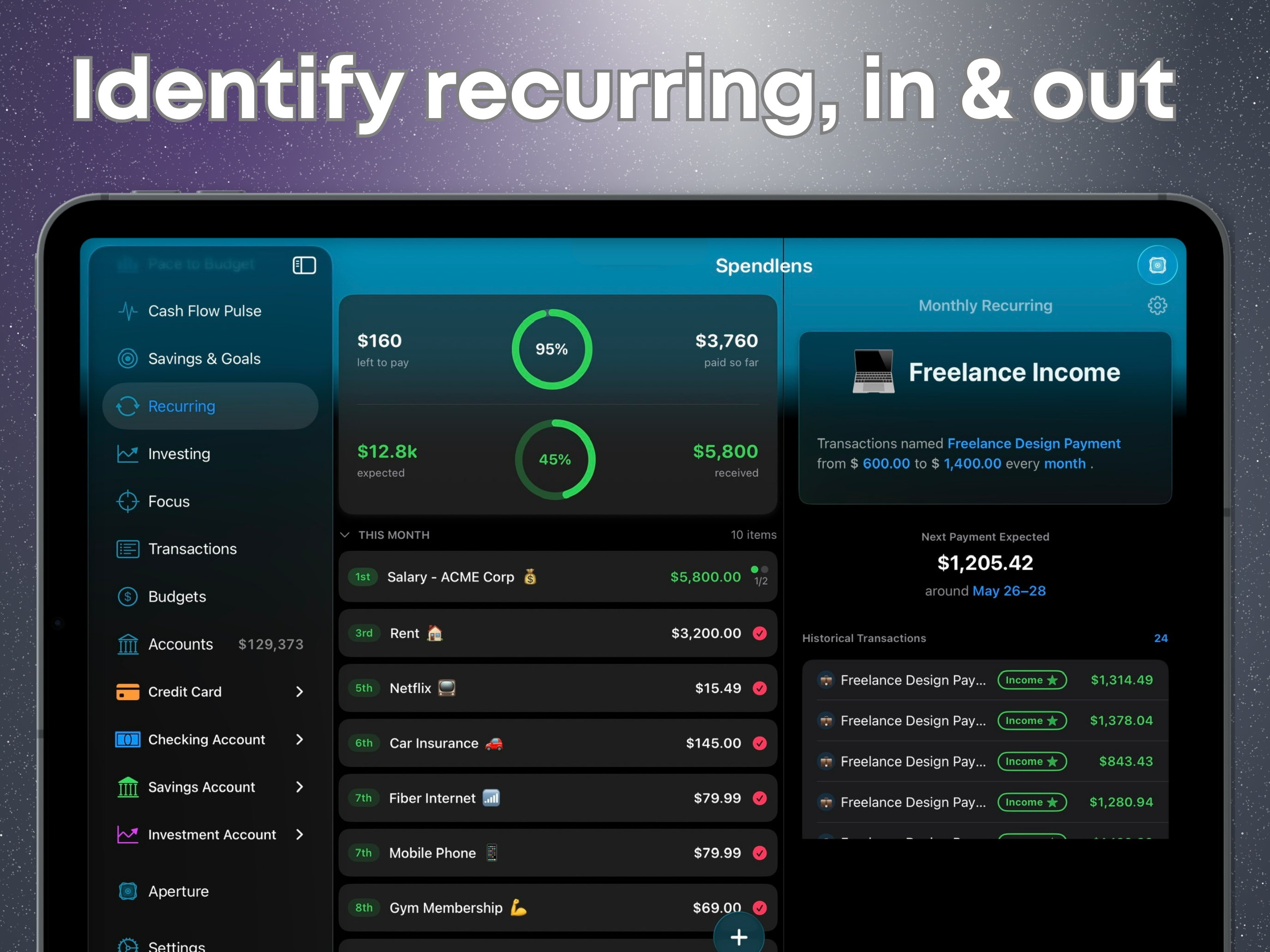Open the Savings & Goals menu item
The height and width of the screenshot is (952, 1270).
210,359
